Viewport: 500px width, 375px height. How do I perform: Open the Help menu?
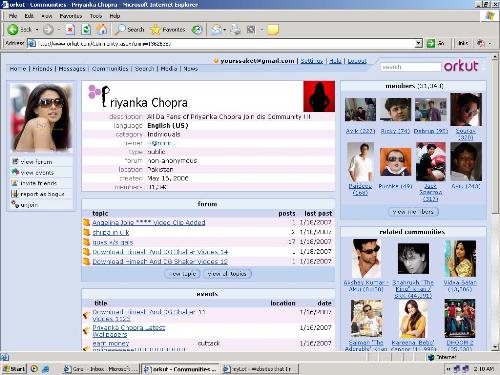(x=115, y=16)
